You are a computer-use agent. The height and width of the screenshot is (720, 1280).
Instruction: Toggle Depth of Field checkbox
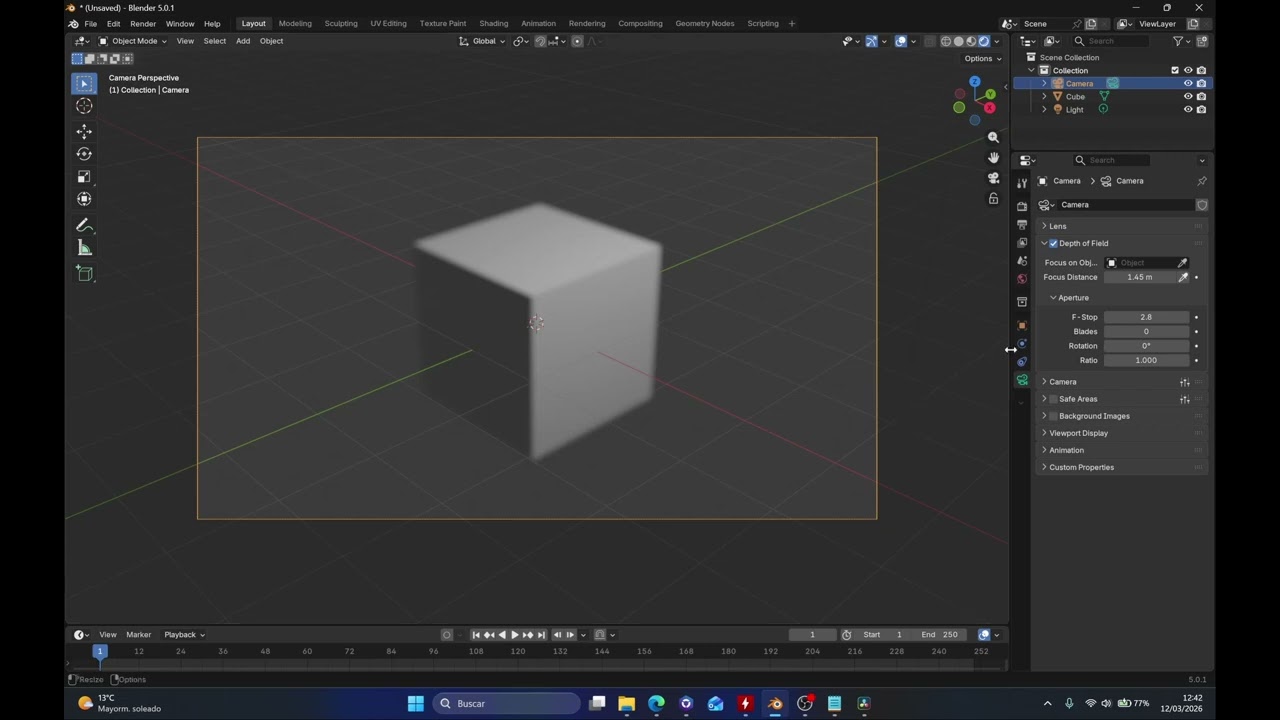coord(1053,243)
